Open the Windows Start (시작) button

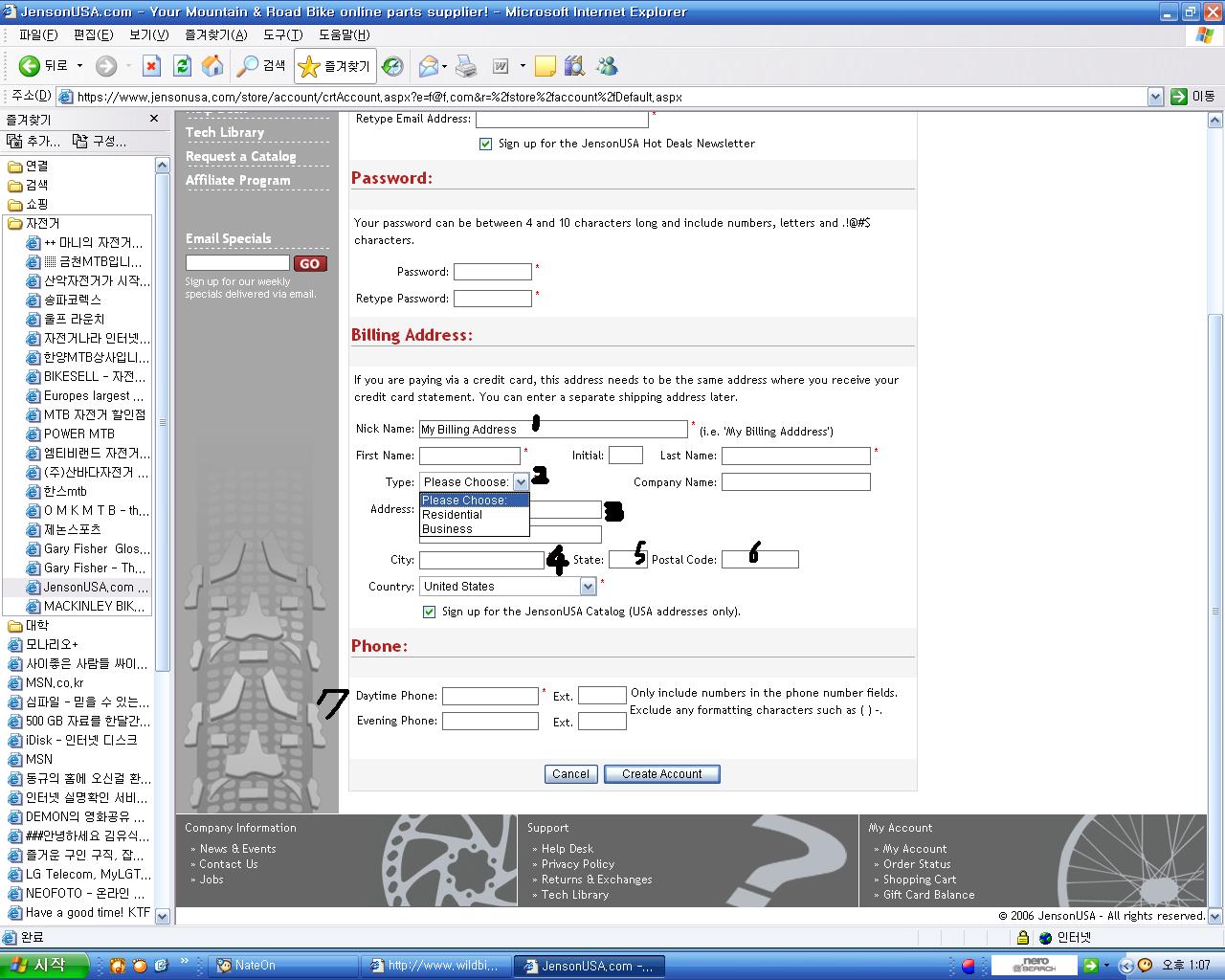(44, 965)
